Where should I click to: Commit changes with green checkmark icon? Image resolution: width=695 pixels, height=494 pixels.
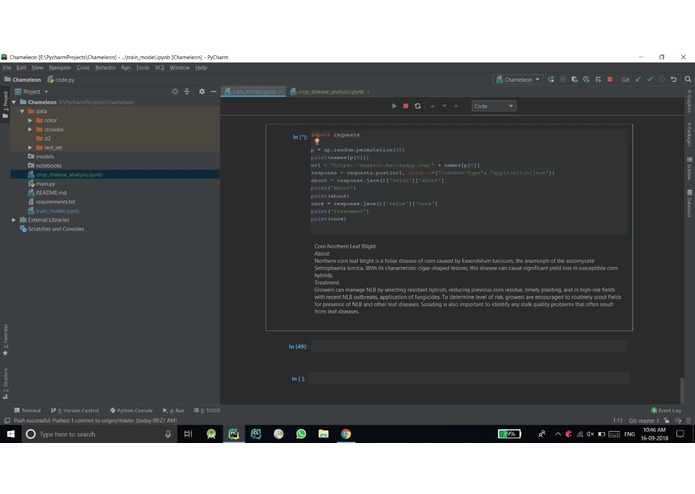(x=650, y=79)
